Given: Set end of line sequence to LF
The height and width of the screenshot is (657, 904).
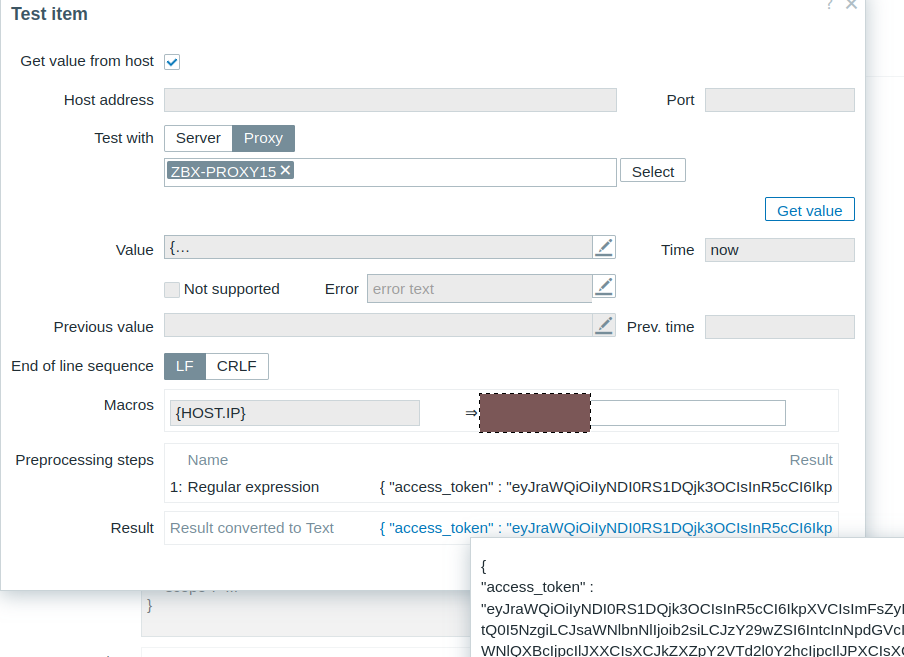Looking at the screenshot, I should coord(185,366).
